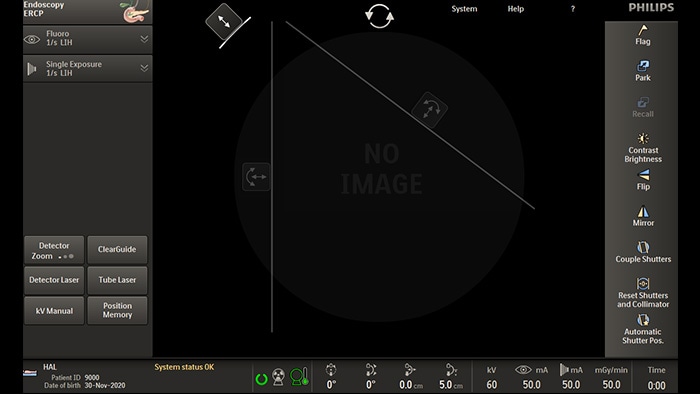Viewport: 700px width, 394px height.
Task: Enable Automatic Shutter Pos.
Action: point(643,329)
